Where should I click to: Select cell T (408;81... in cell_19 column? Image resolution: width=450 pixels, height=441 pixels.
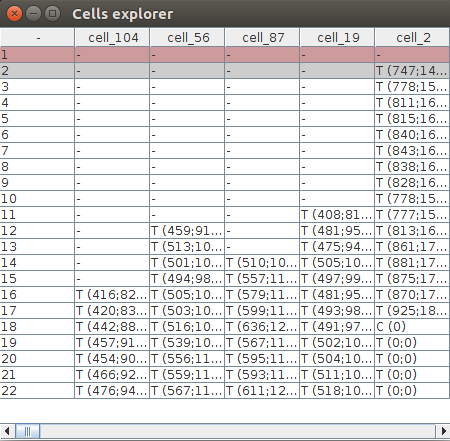(337, 215)
